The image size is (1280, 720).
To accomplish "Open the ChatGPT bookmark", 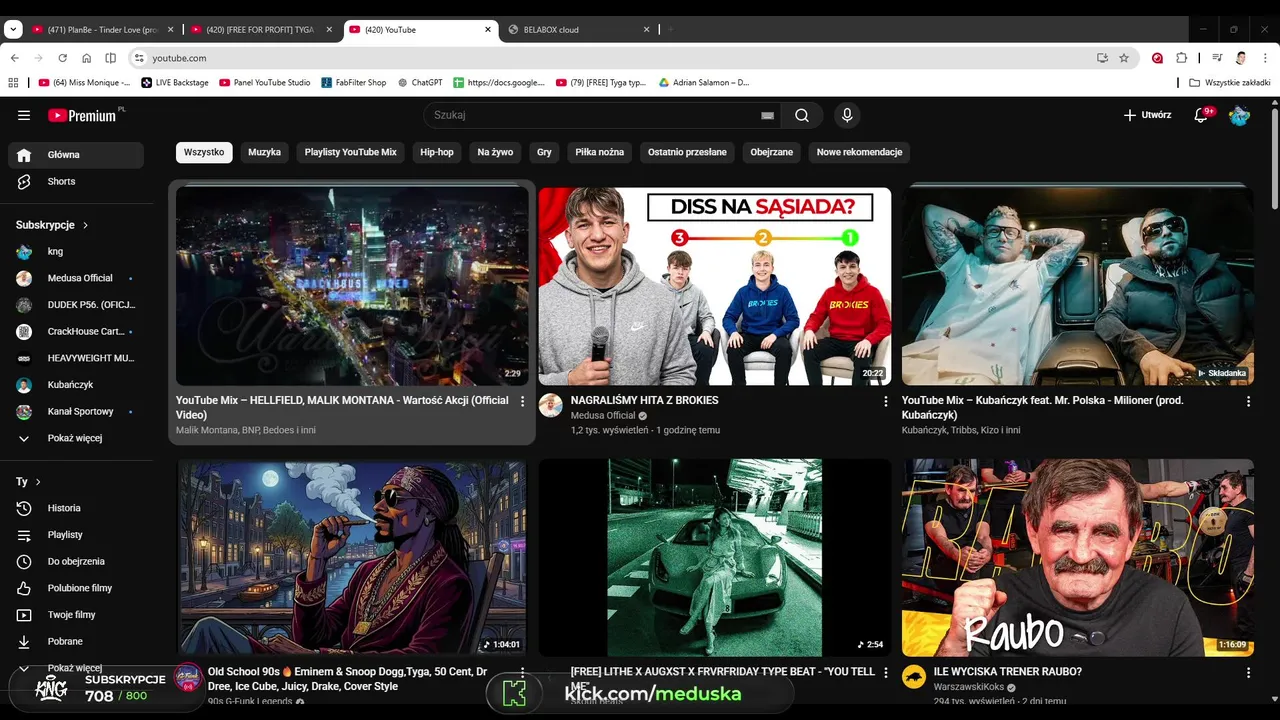I will pyautogui.click(x=420, y=83).
